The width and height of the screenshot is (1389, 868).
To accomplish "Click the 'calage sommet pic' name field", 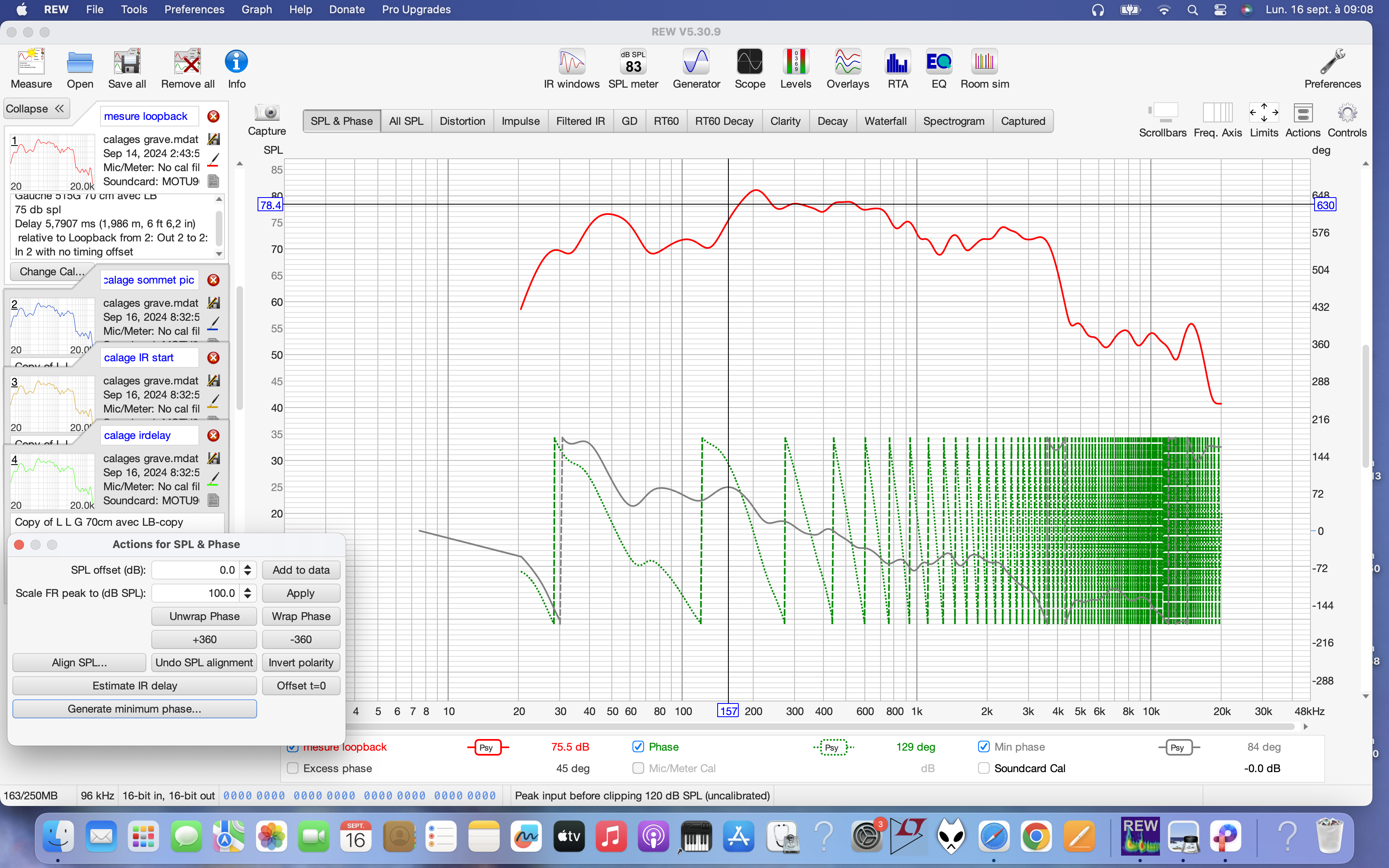I will [x=149, y=280].
